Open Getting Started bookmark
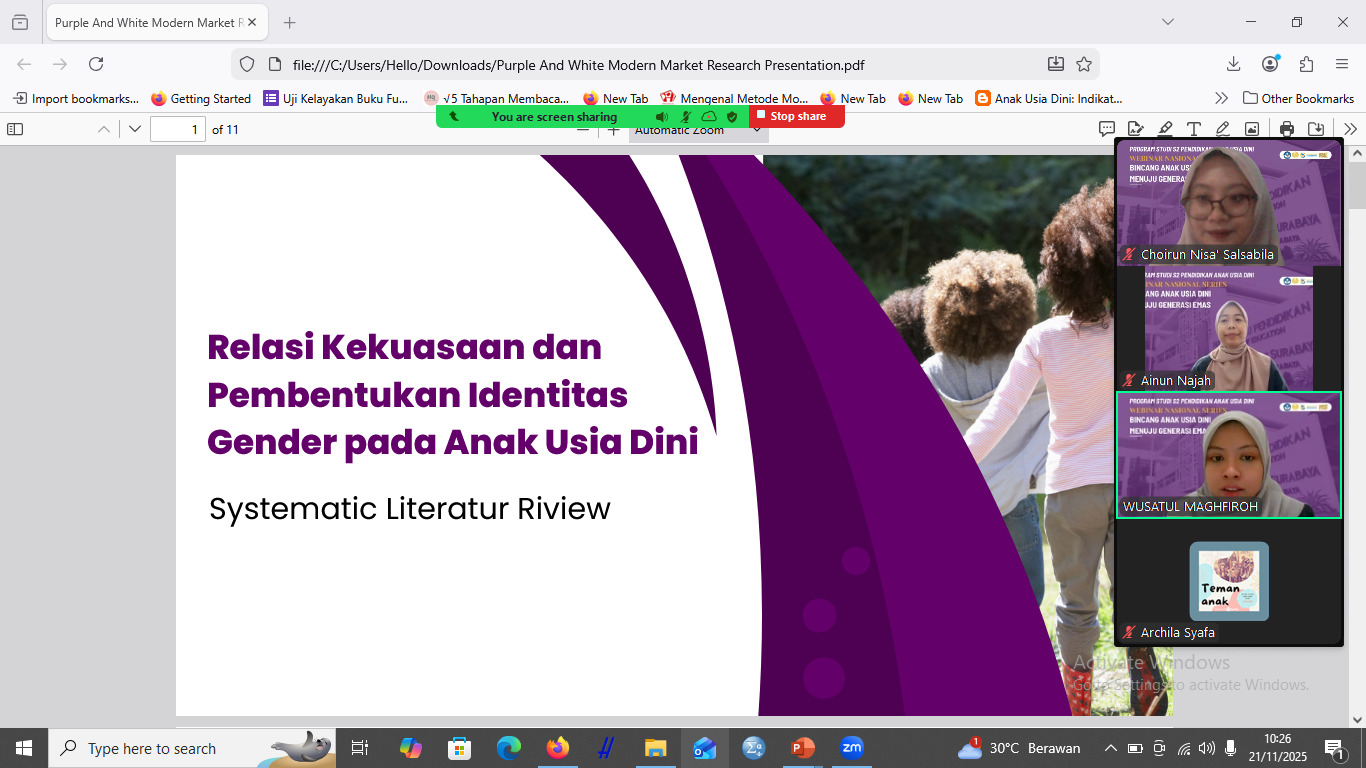Screen dimensions: 1366x768 pos(200,98)
